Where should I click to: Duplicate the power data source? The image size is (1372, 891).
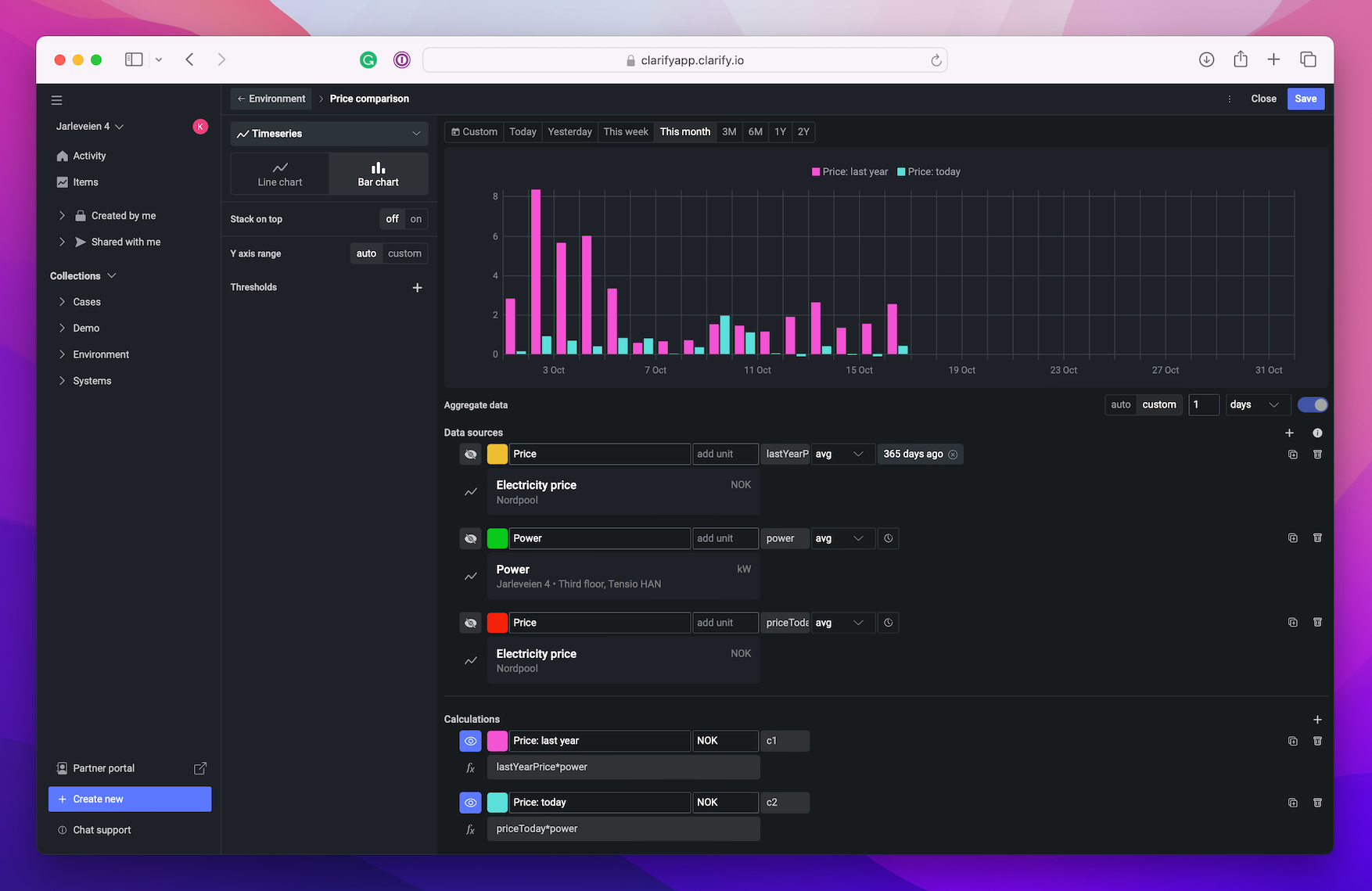coord(1293,538)
